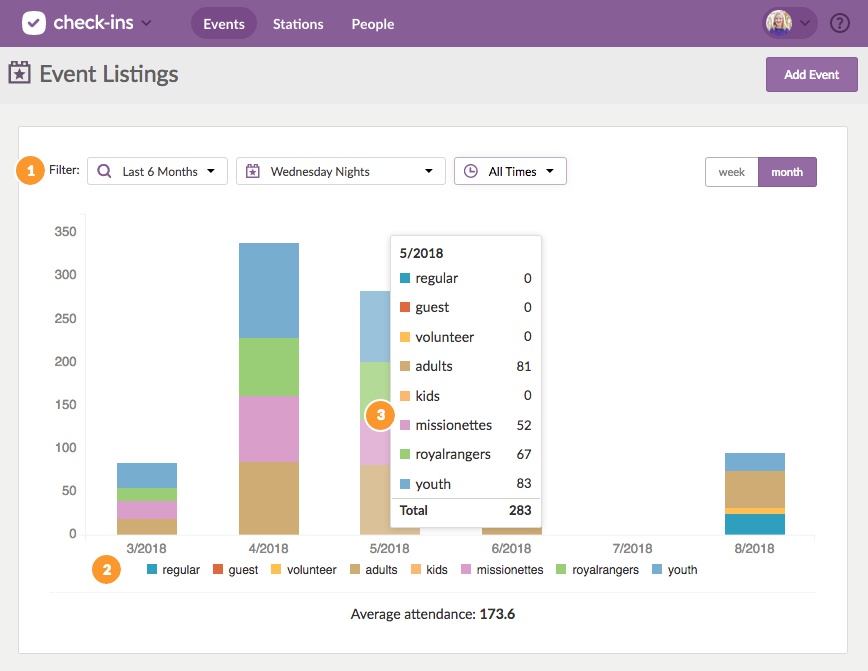The width and height of the screenshot is (868, 671).
Task: Open the Last 6 Months dropdown
Action: pos(157,171)
